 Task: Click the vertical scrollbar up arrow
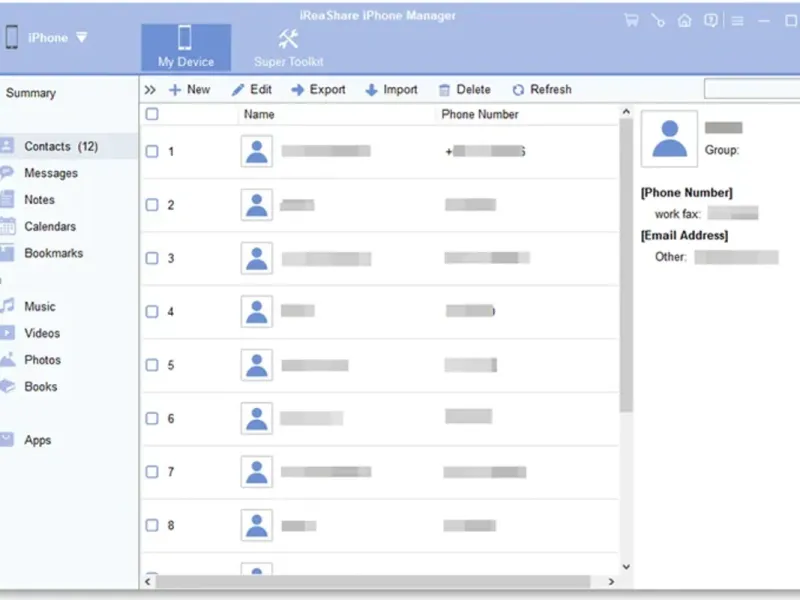coord(626,111)
